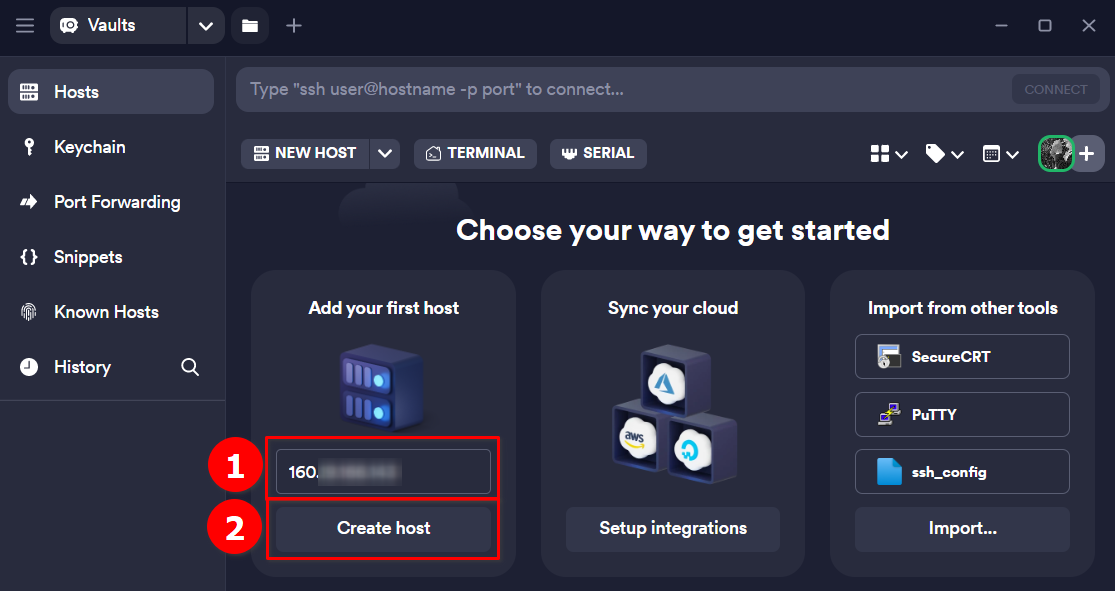Click the TERMINAL button icon
This screenshot has height=591, width=1115.
tap(433, 154)
